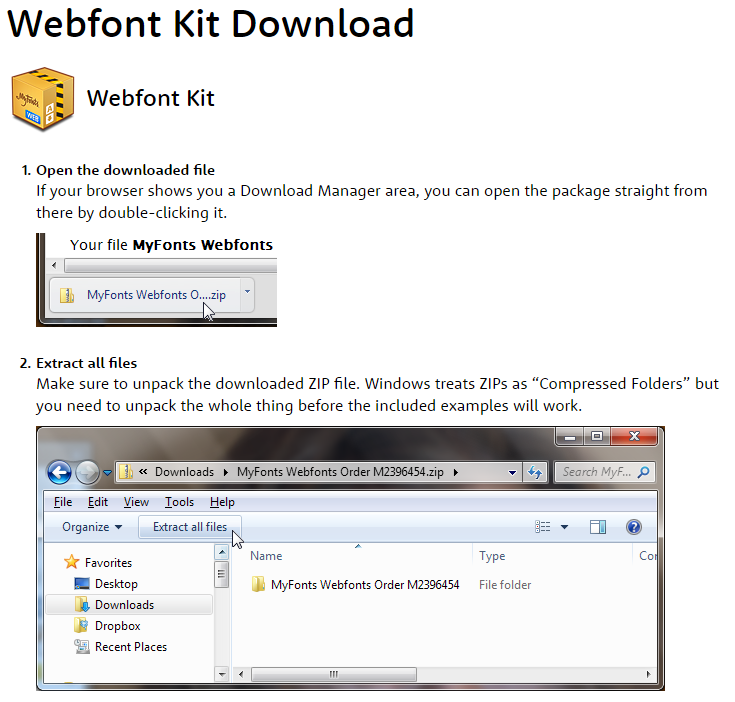Click the Refresh icon beside the address bar
Screen dimensions: 735x702
click(534, 472)
